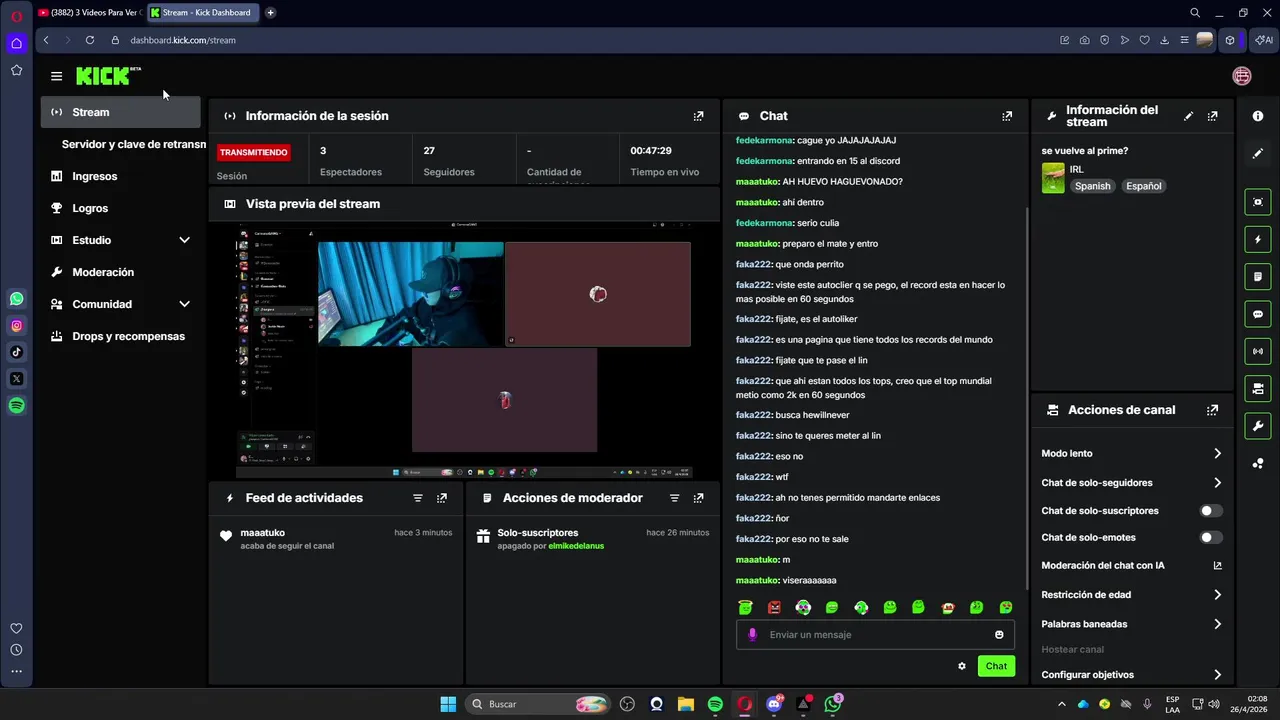Reload the page

click(x=90, y=40)
